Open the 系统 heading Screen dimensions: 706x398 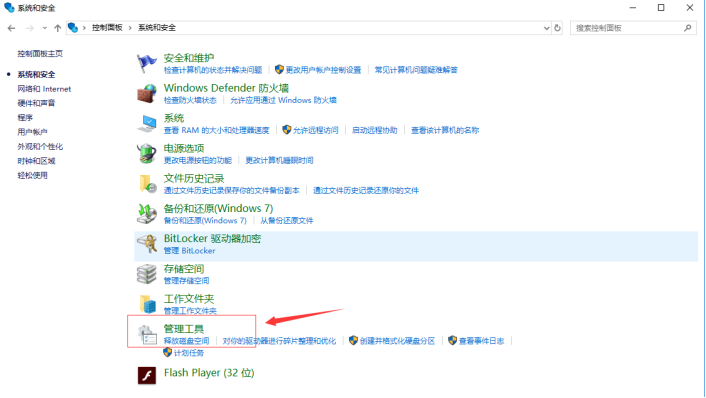click(174, 118)
